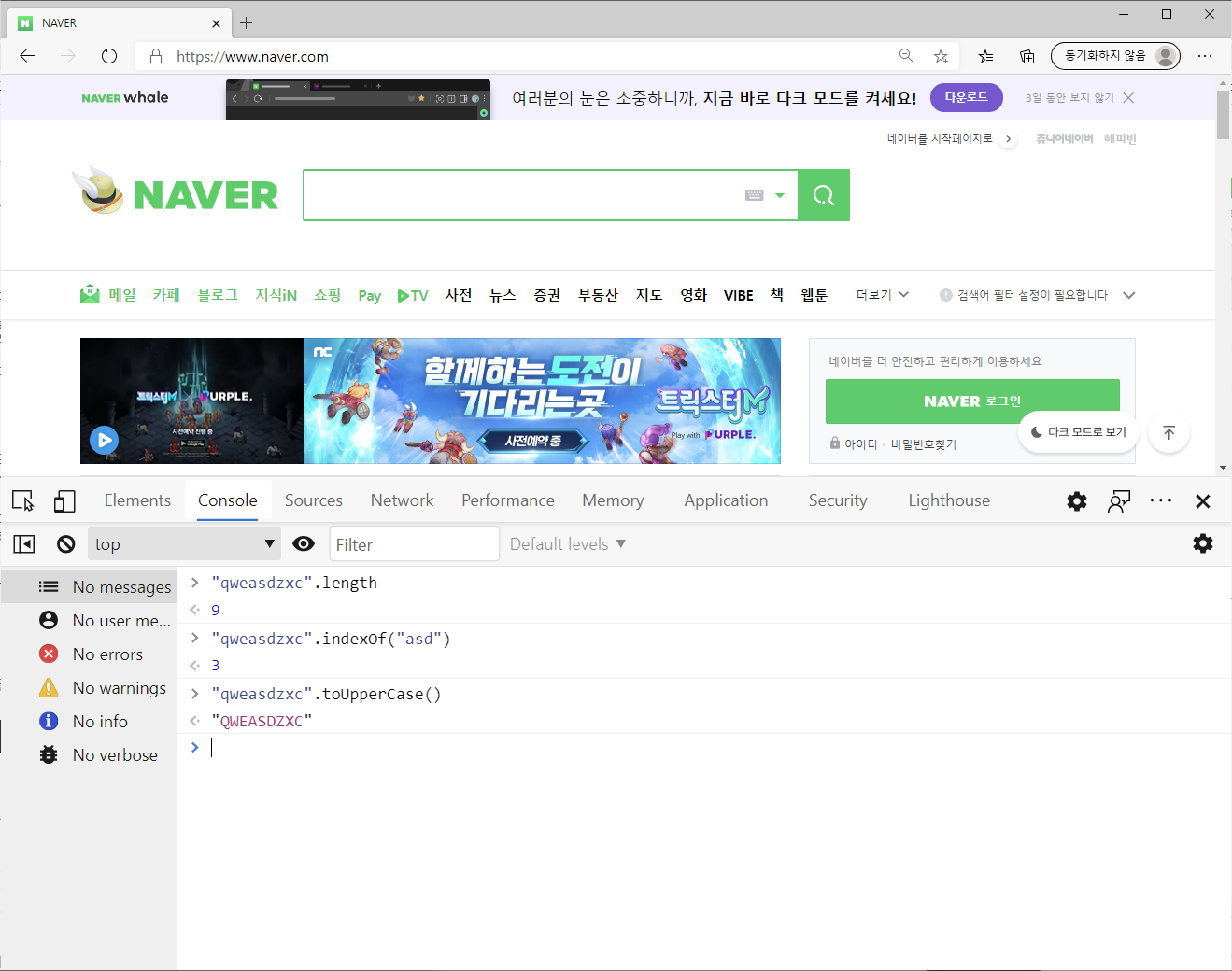
Task: Open the Performance tab
Action: coord(508,500)
